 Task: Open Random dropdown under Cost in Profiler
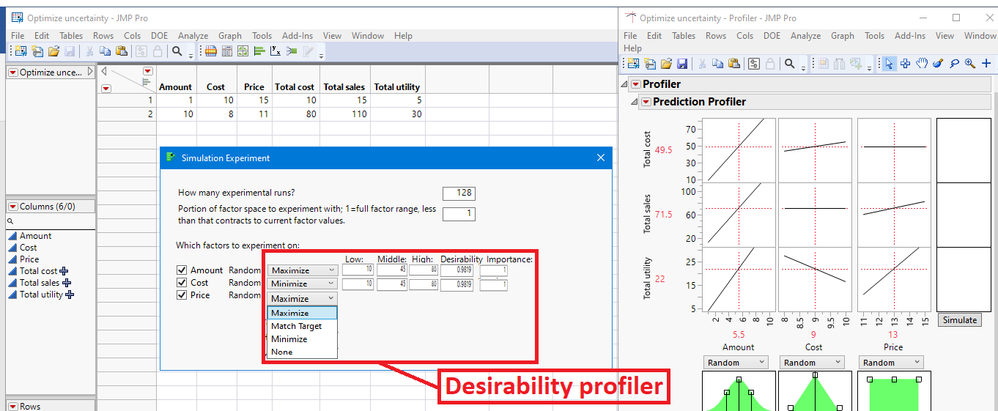(813, 362)
